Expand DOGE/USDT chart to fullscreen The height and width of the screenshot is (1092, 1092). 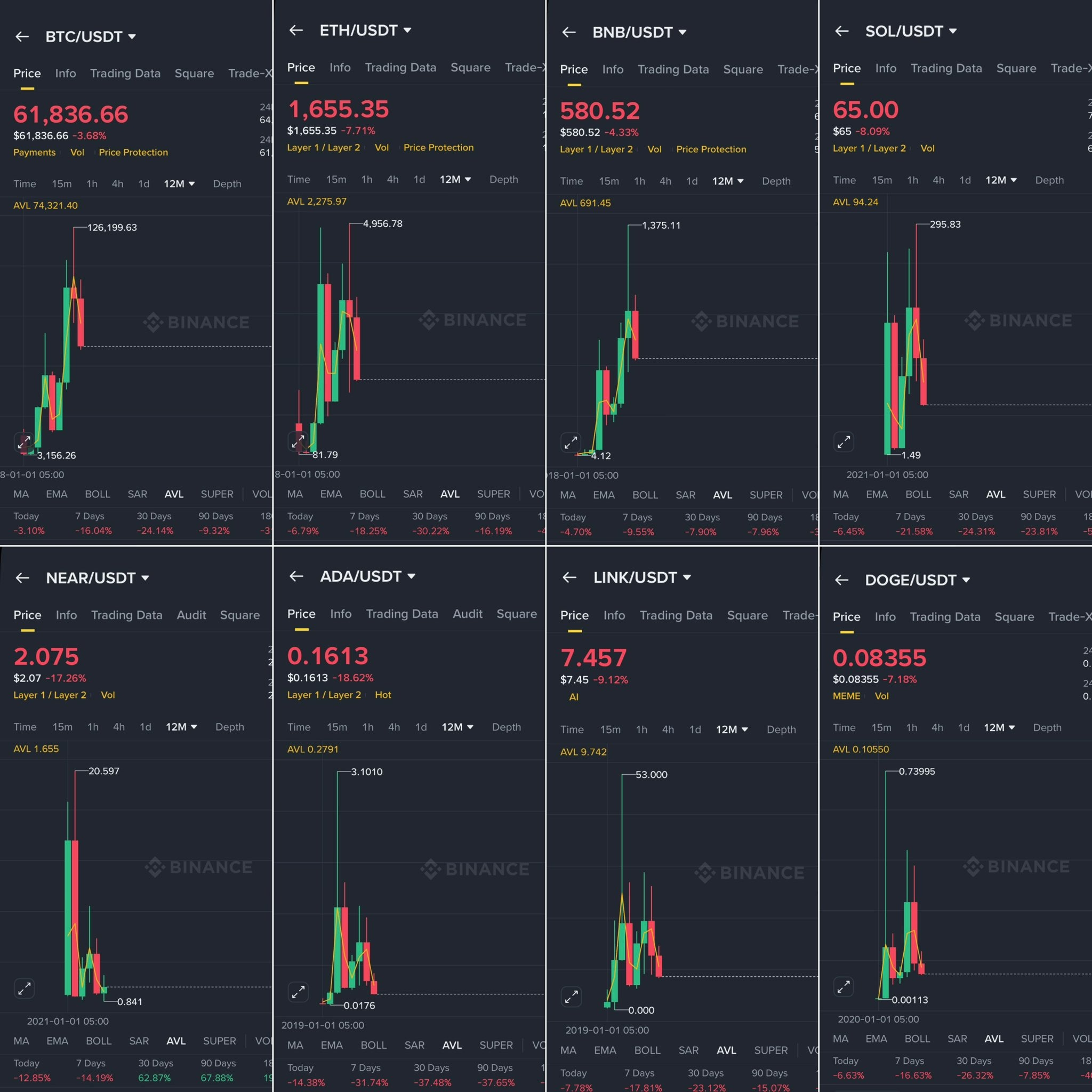click(844, 987)
